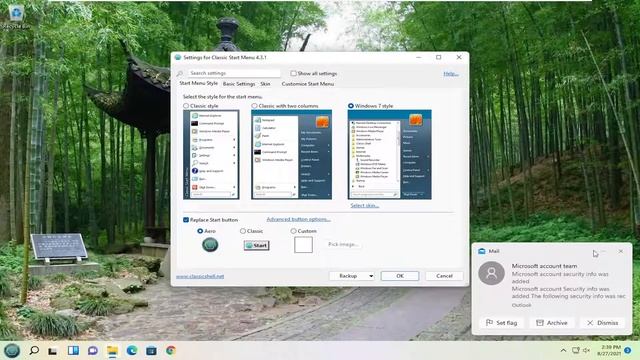Click the taskbar clock and date
This screenshot has height=360, width=640.
click(609, 350)
